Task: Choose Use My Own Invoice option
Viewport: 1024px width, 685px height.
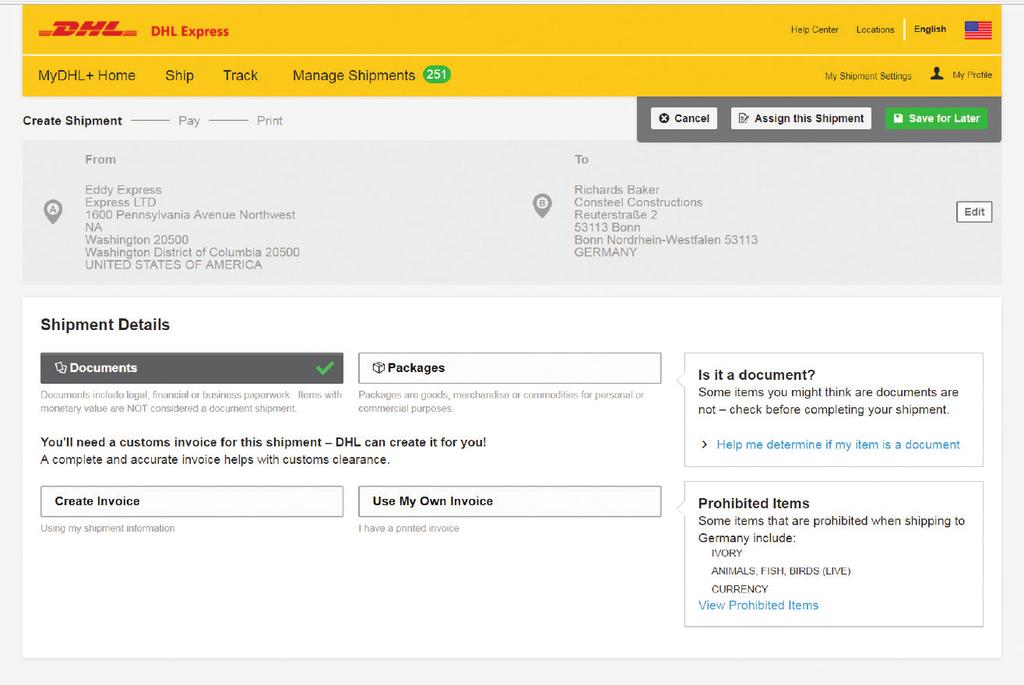Action: coord(509,501)
